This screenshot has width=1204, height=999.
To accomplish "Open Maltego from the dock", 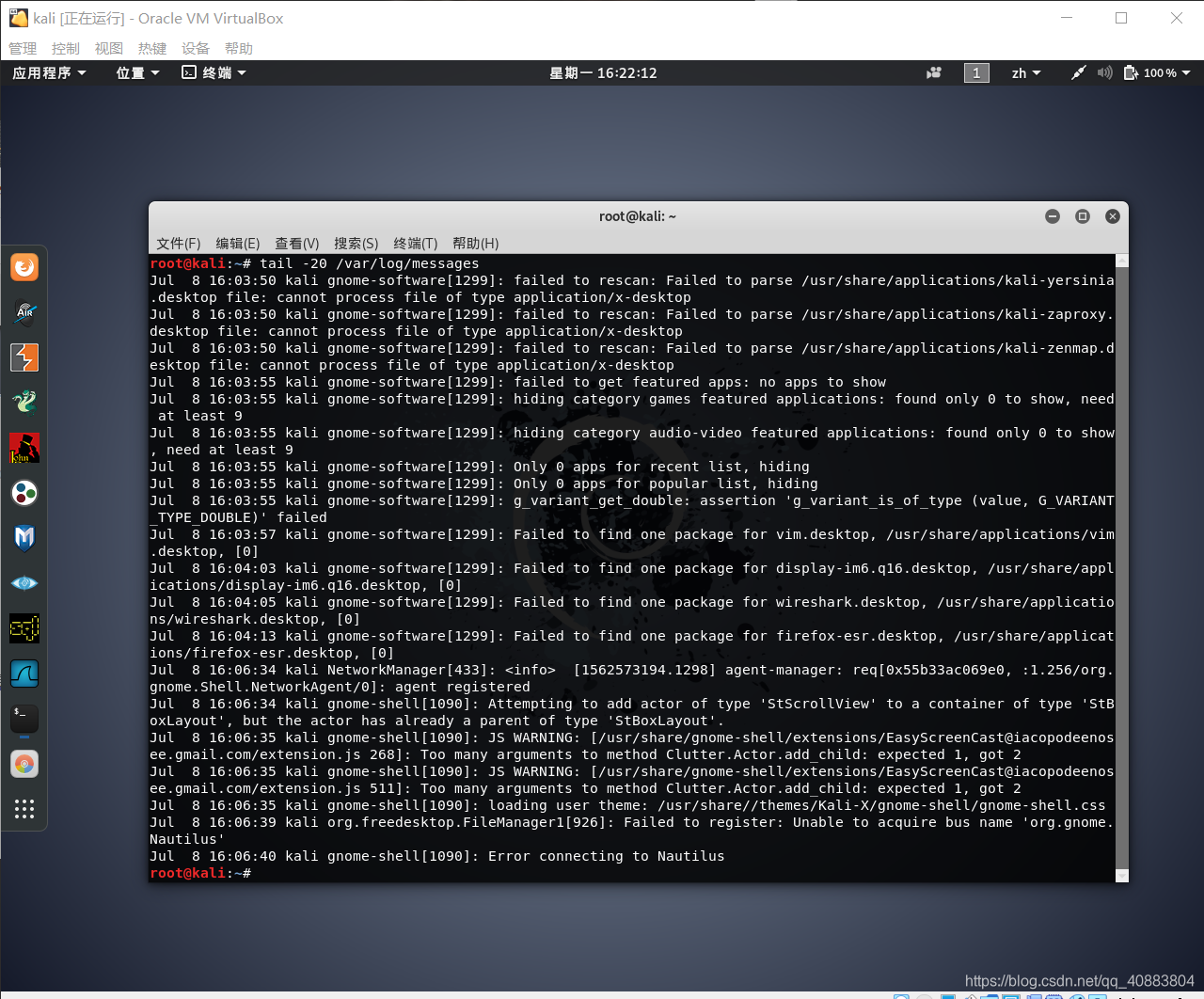I will point(24,493).
